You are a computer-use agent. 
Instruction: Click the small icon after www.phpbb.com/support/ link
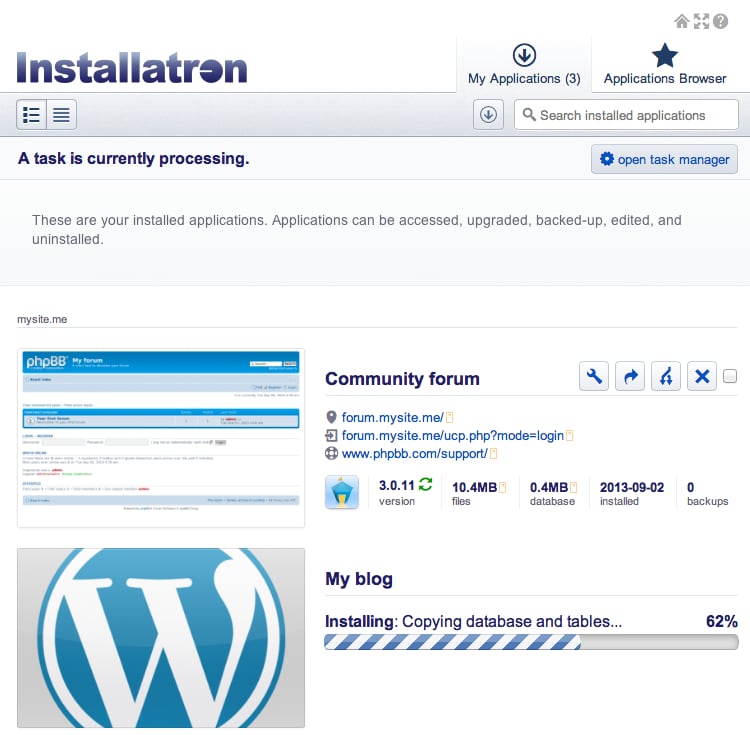pos(494,453)
